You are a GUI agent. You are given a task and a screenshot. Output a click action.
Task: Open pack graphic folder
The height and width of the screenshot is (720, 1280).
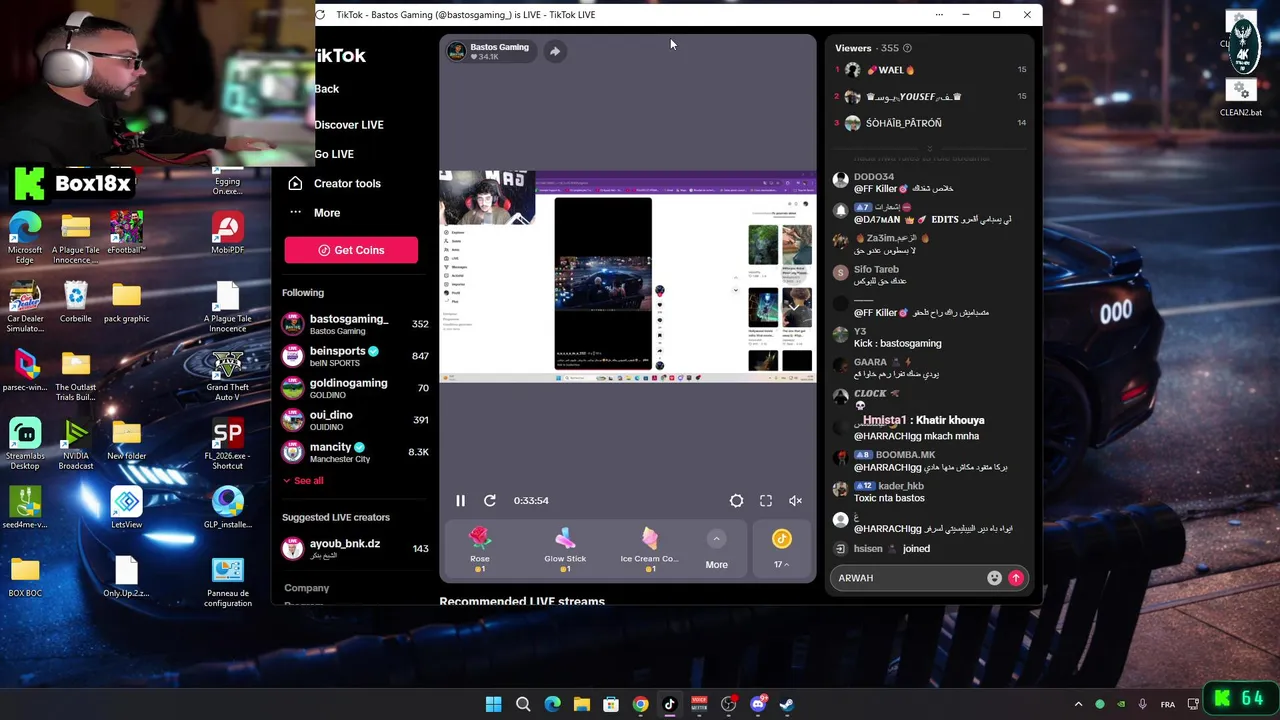point(126,302)
